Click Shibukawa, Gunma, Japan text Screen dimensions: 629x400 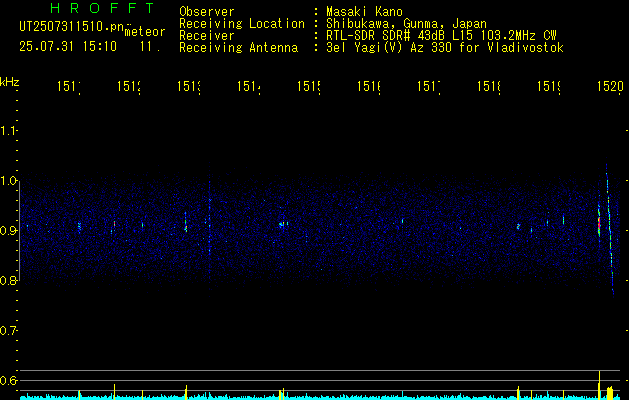pos(406,24)
